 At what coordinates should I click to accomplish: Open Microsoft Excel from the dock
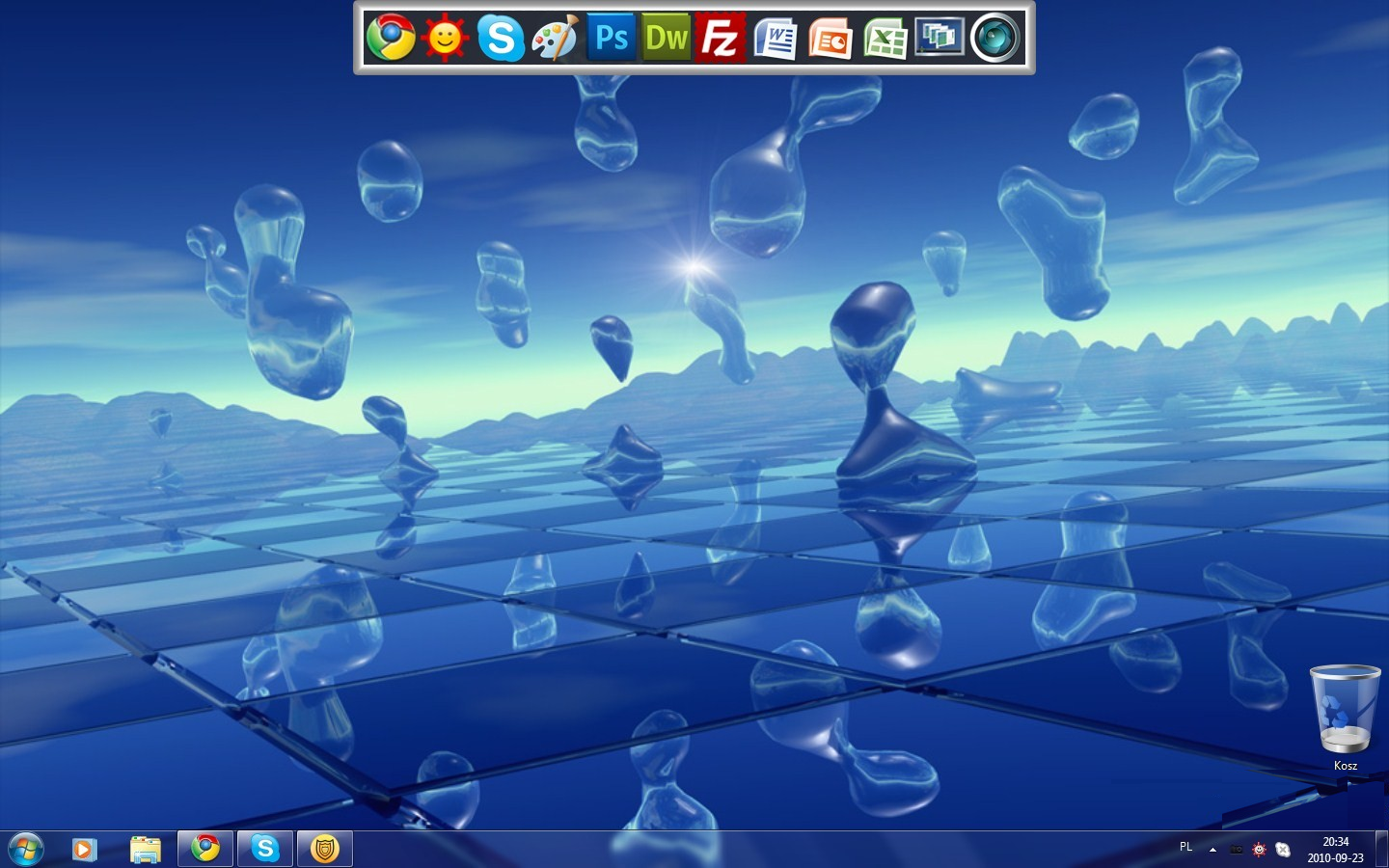pyautogui.click(x=885, y=39)
